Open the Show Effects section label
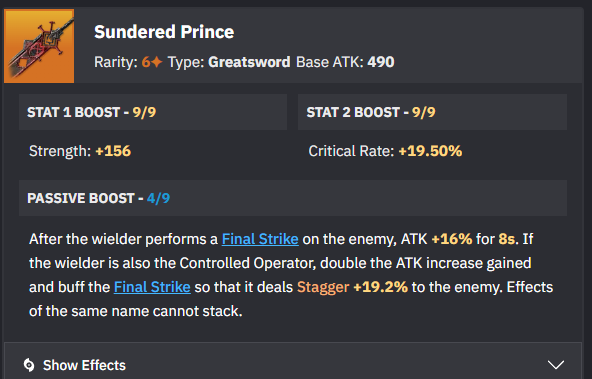This screenshot has height=379, width=592. click(84, 365)
